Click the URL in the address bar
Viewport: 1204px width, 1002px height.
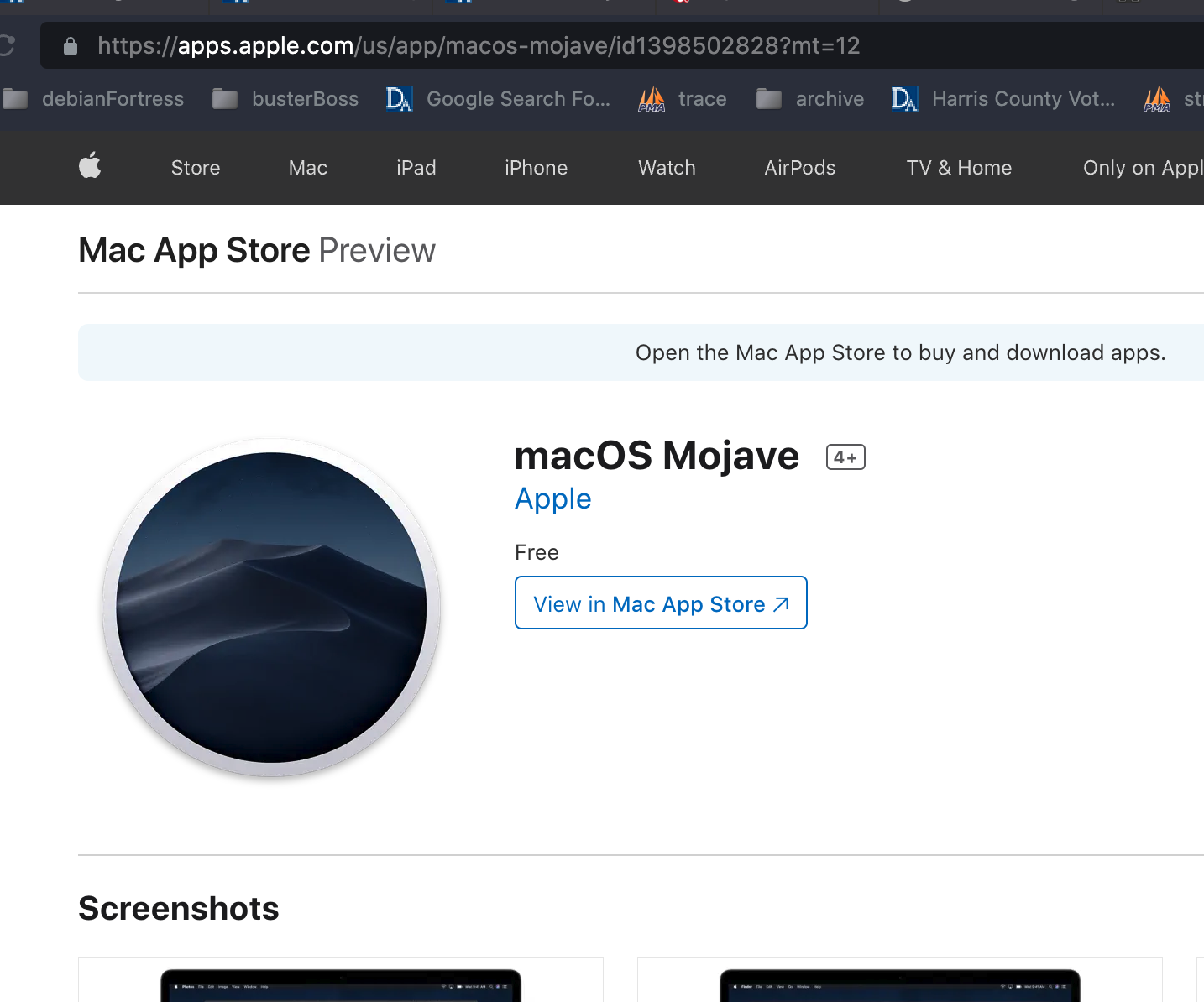(479, 45)
